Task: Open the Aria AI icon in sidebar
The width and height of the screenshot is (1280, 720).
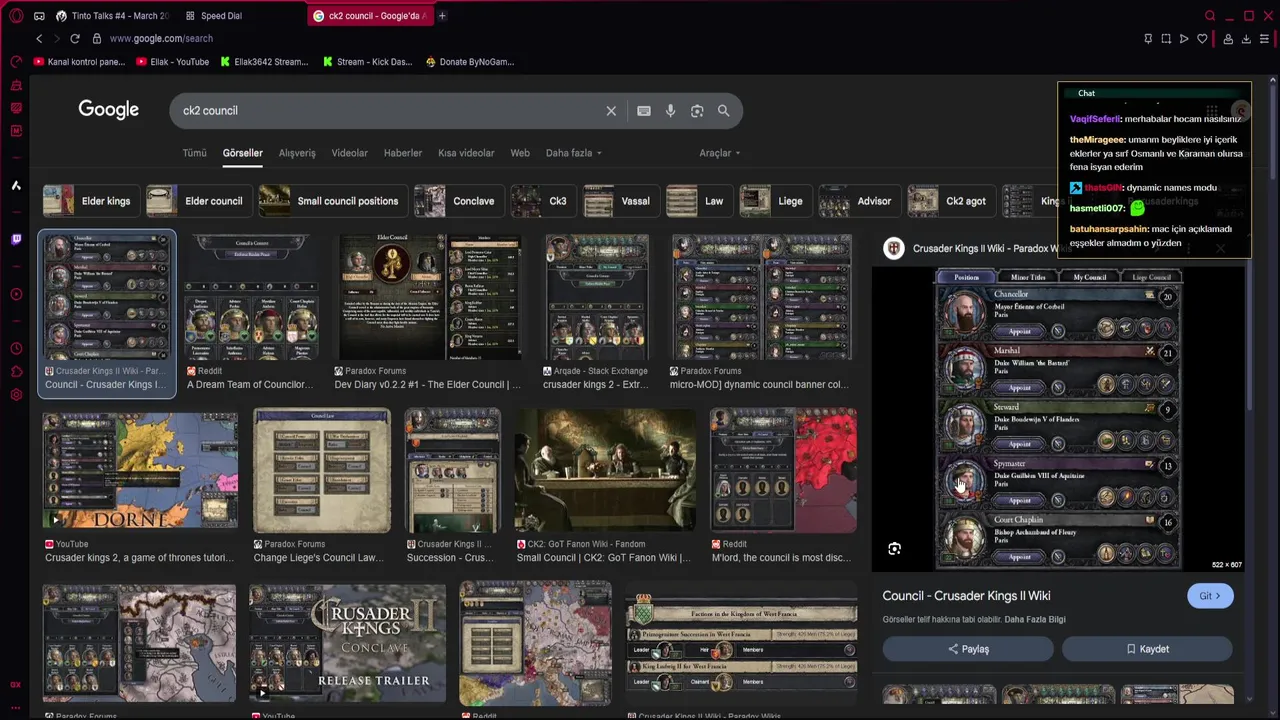Action: pyautogui.click(x=16, y=185)
